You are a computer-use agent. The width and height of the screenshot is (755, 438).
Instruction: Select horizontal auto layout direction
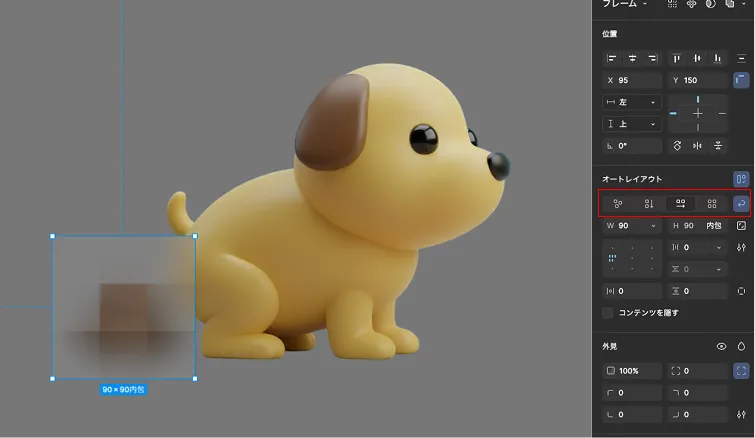(x=680, y=203)
